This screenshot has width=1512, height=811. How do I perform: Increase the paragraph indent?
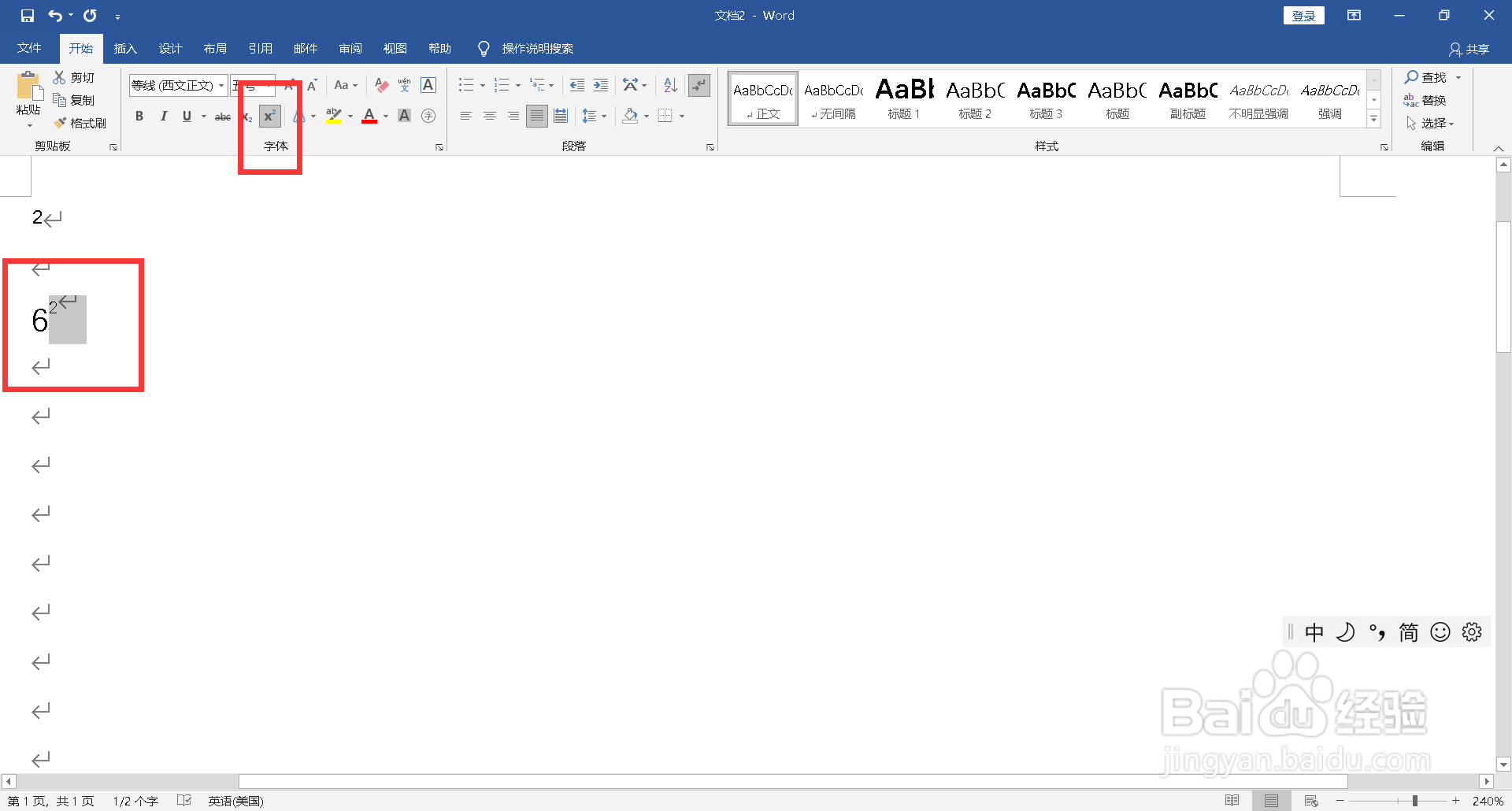[x=601, y=85]
